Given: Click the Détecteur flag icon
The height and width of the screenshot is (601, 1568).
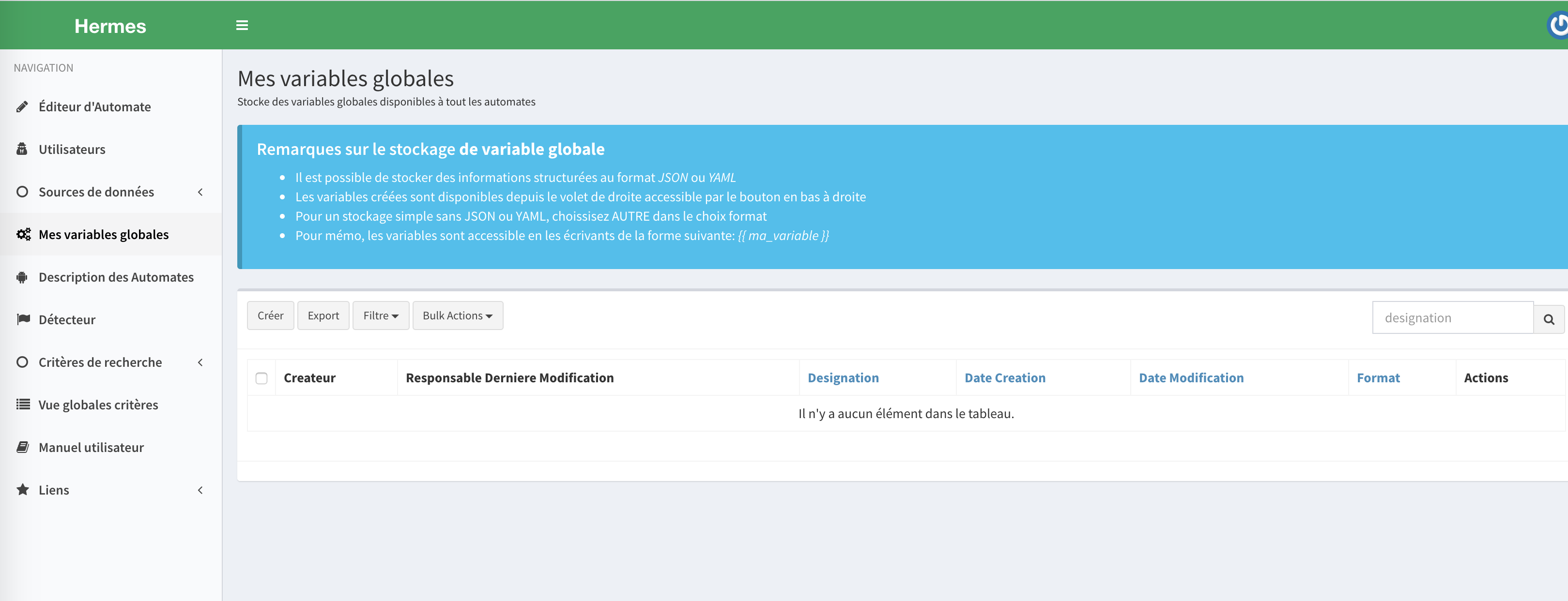Looking at the screenshot, I should 23,319.
